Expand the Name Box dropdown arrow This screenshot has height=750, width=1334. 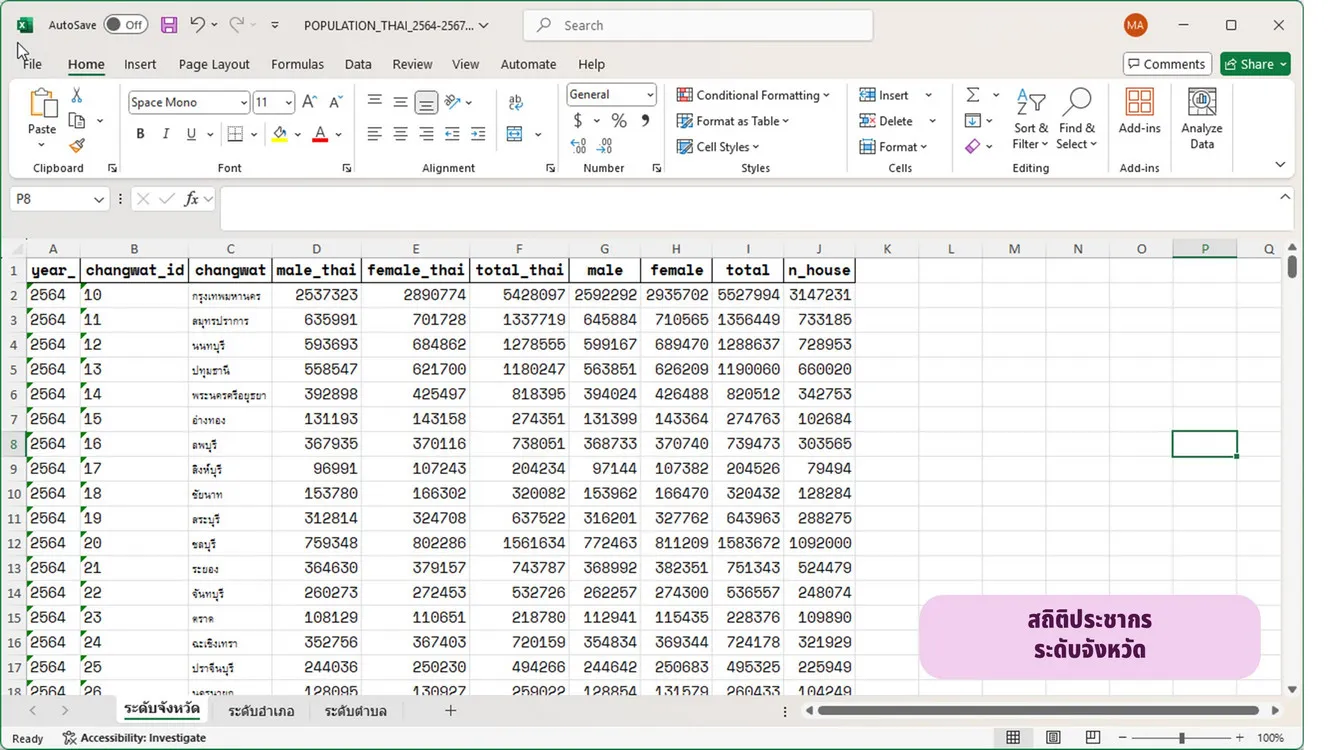click(98, 200)
